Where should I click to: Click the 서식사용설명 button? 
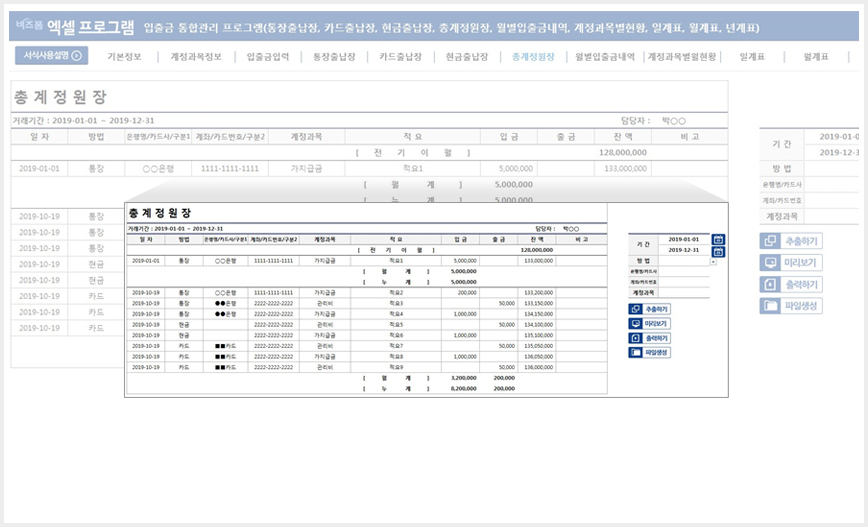(51, 55)
